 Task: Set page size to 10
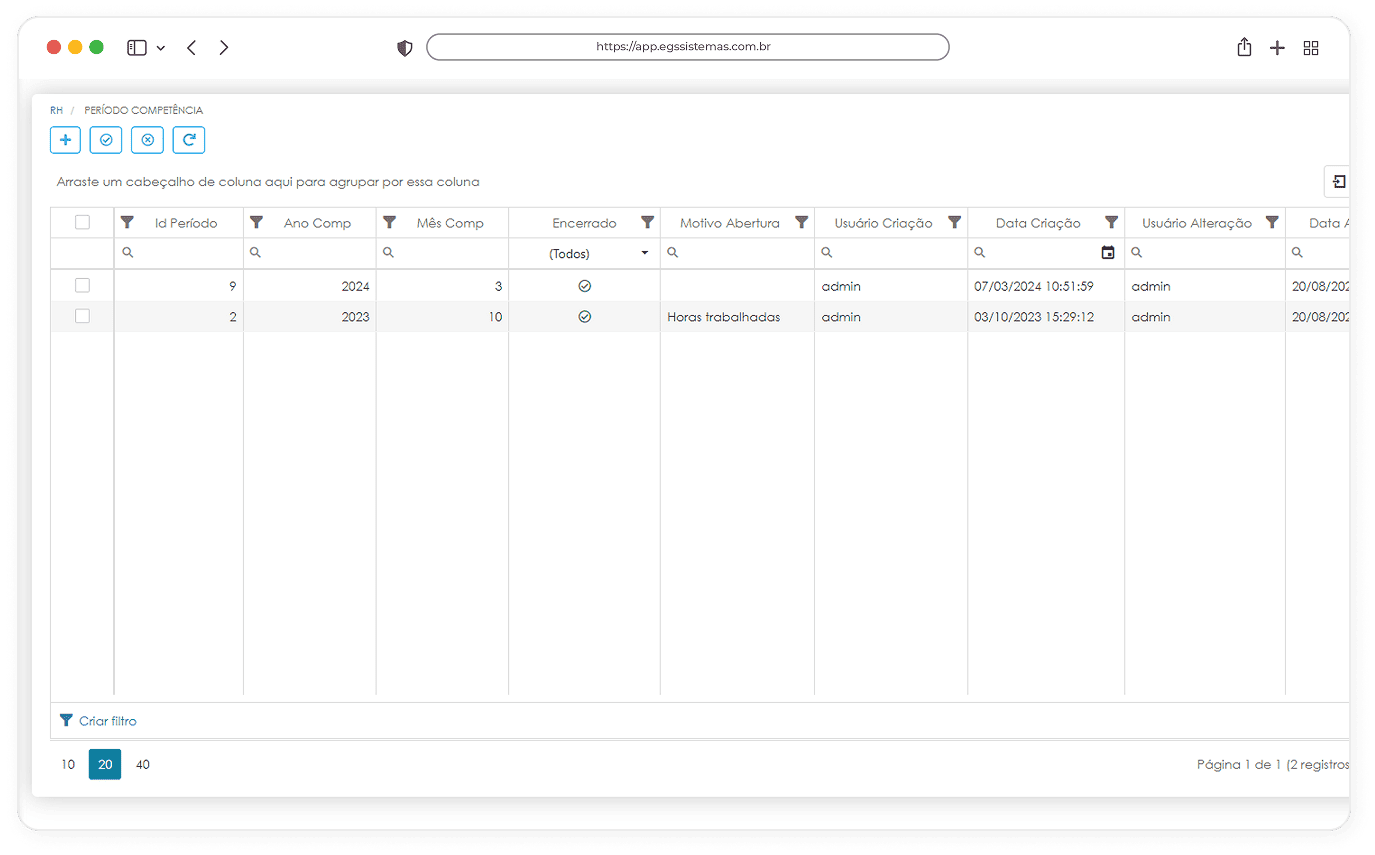[x=68, y=764]
